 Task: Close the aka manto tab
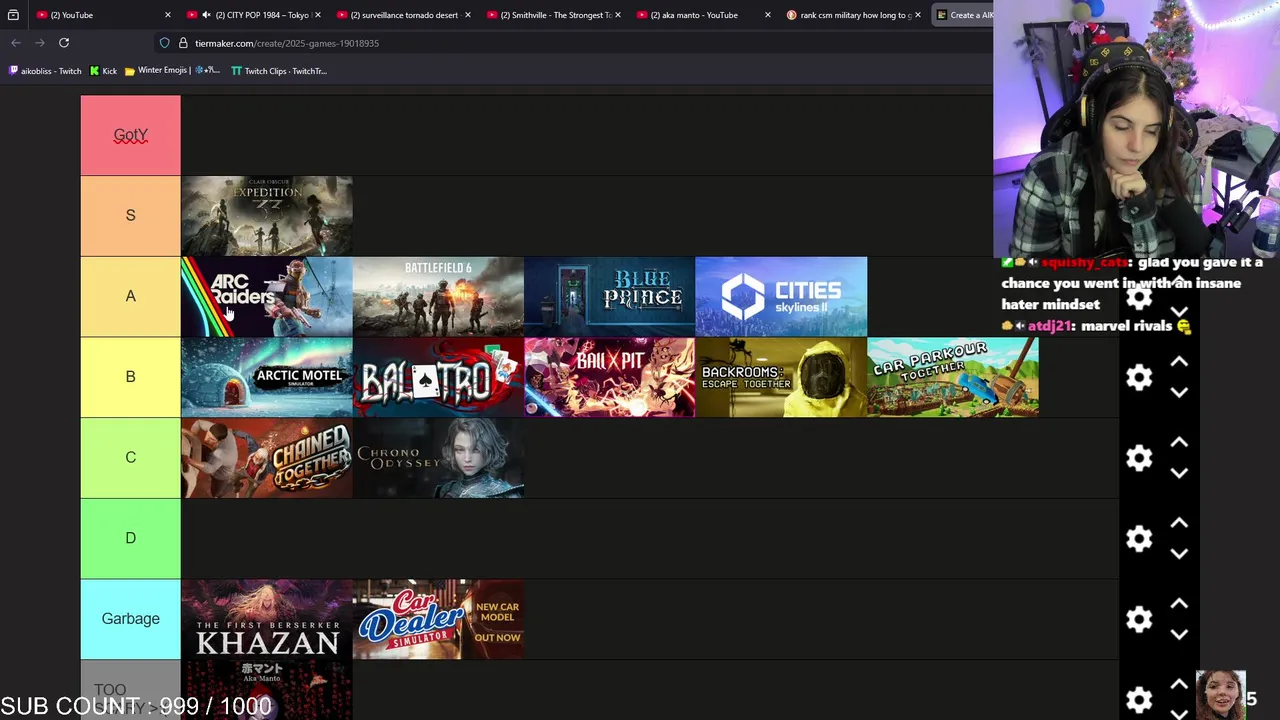[767, 15]
